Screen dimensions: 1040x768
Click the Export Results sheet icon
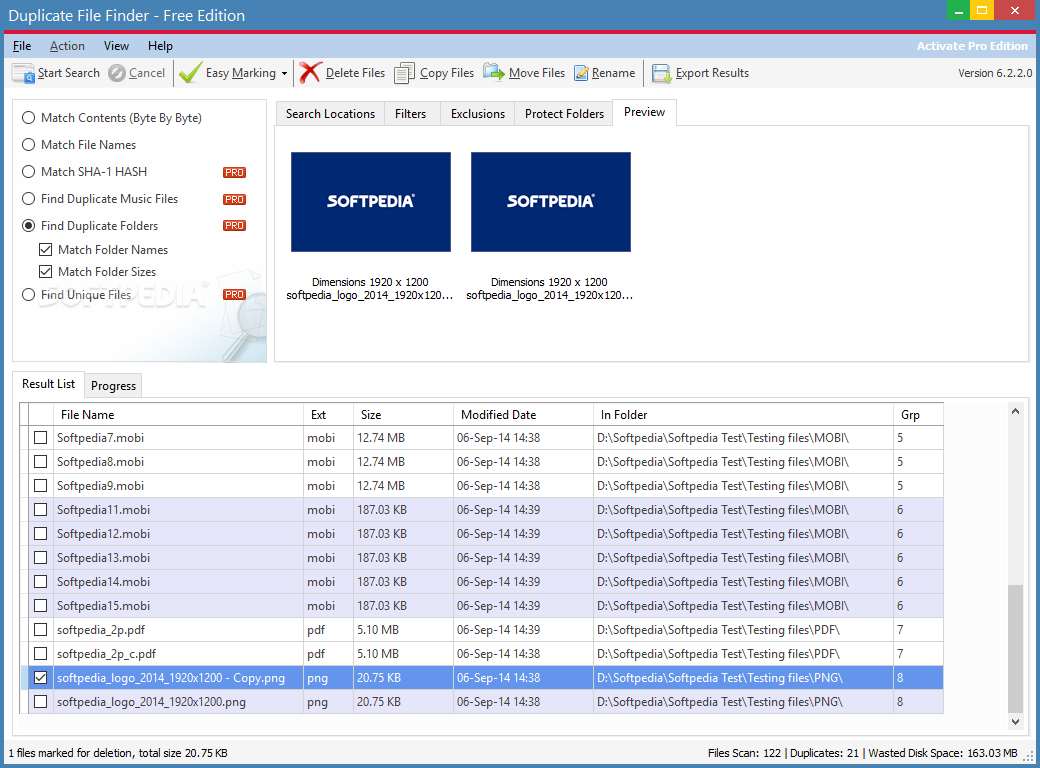coord(661,73)
